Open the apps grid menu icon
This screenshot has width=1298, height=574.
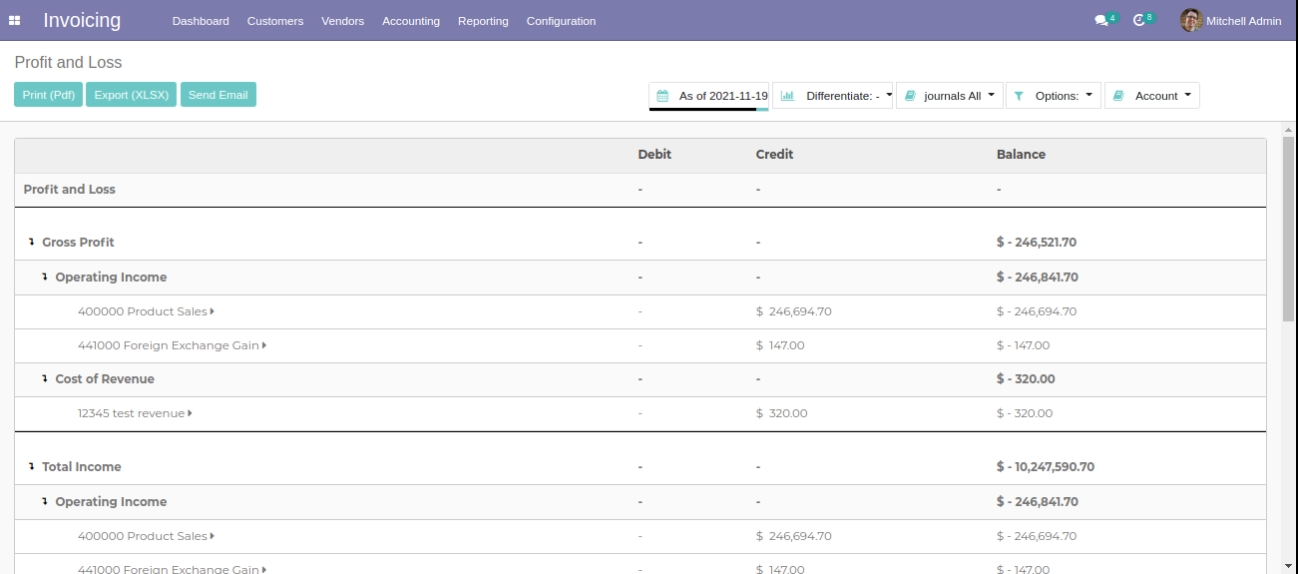22,21
